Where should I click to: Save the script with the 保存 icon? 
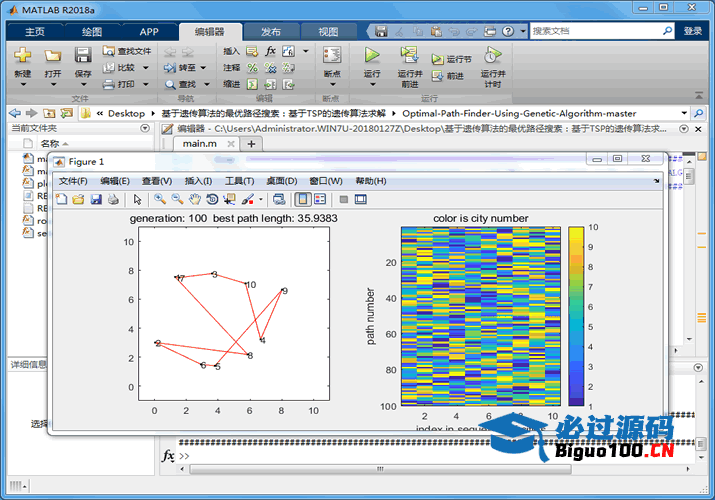coord(83,55)
